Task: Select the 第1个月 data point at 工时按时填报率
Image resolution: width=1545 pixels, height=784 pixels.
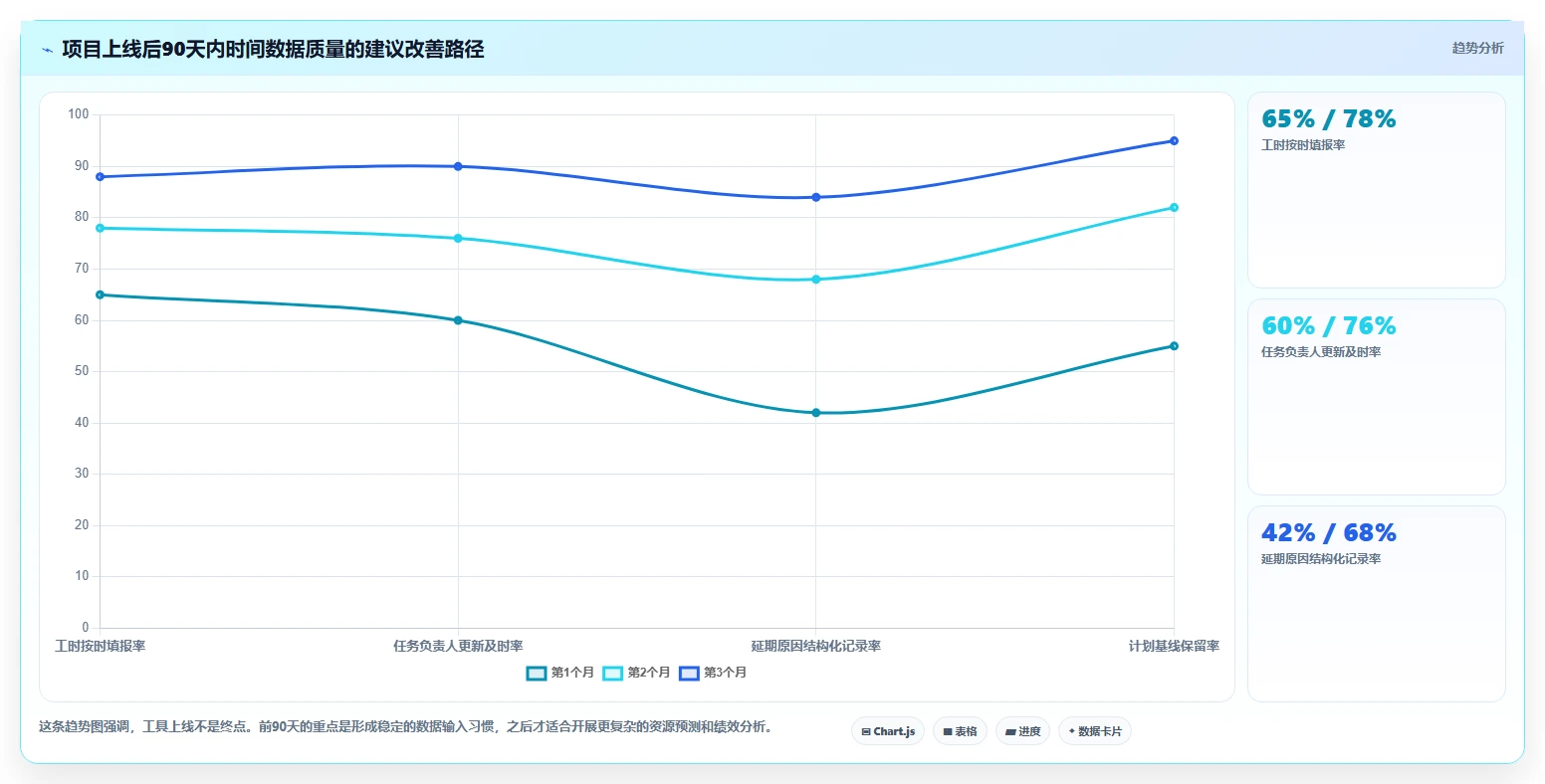Action: click(100, 294)
